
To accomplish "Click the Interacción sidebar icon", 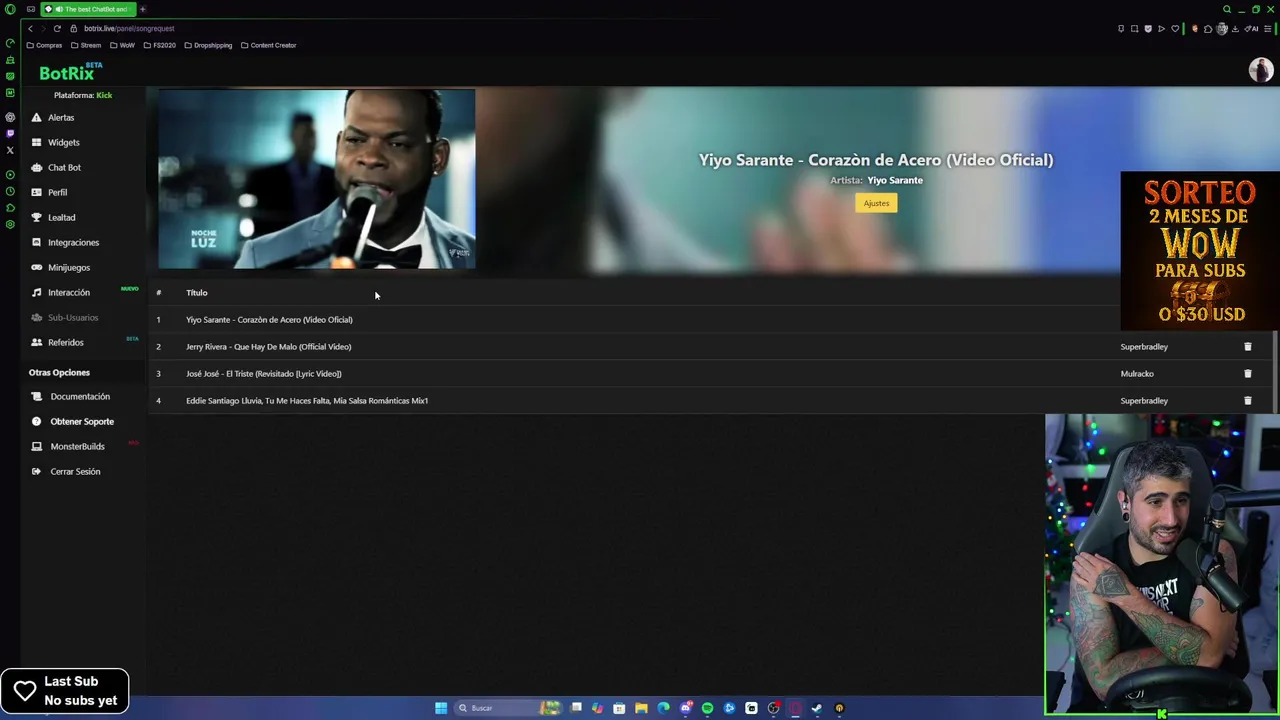I will (37, 292).
